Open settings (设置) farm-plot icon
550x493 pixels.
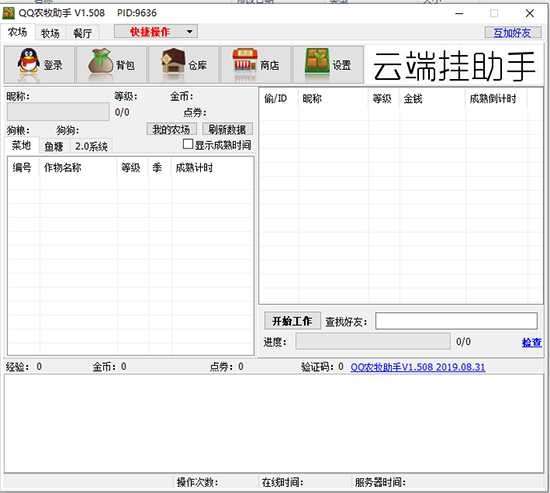317,61
